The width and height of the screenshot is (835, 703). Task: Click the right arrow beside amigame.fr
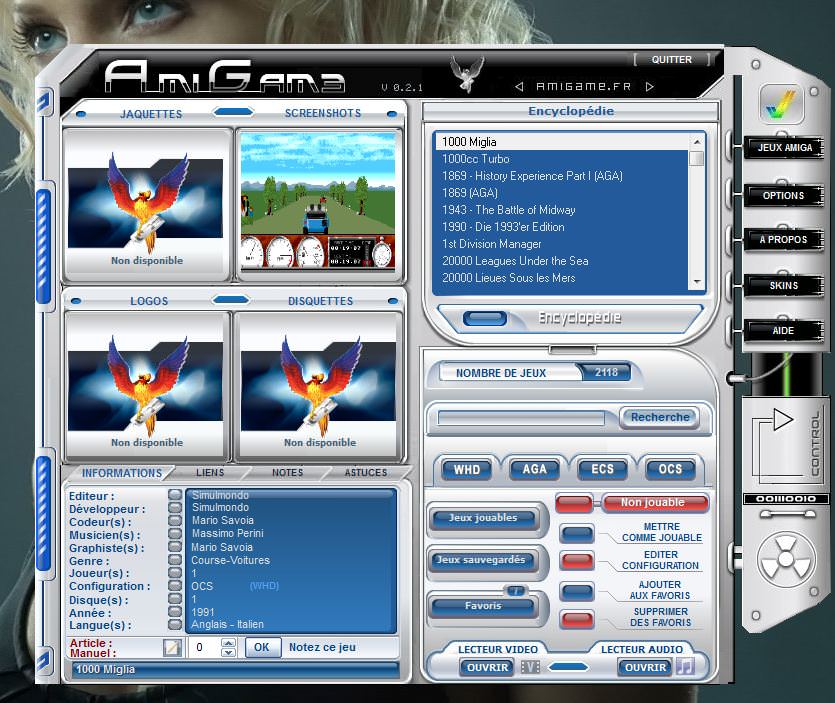[x=650, y=86]
